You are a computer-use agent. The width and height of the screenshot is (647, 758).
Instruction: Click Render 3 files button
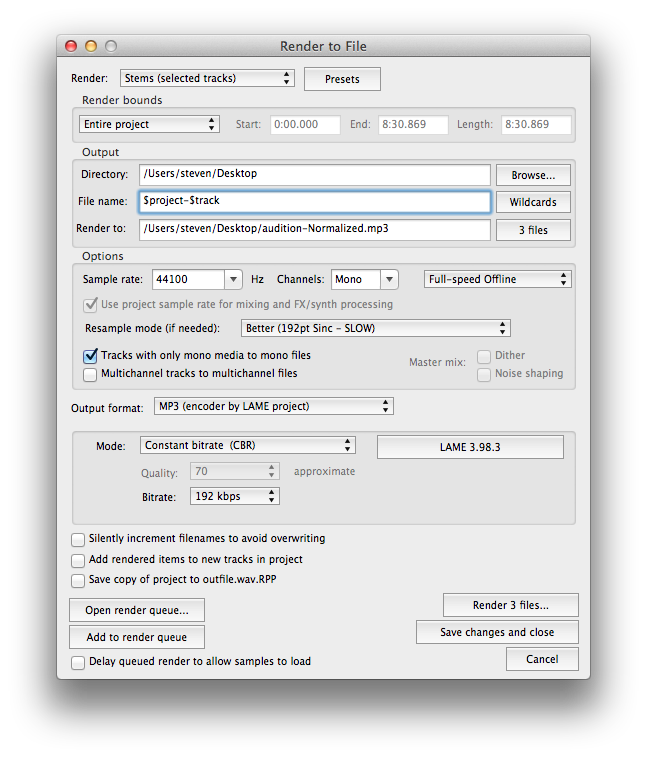tap(510, 605)
